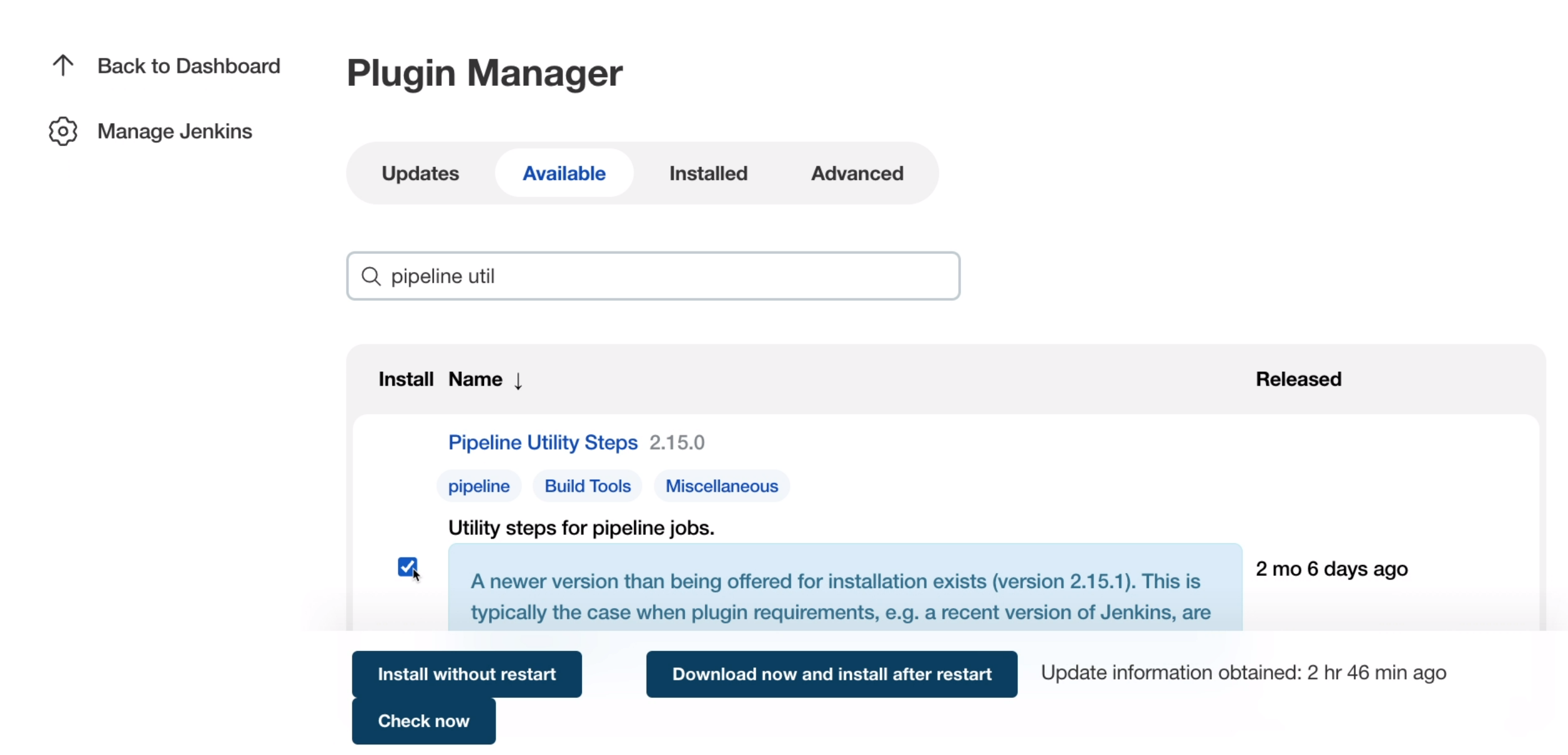Go to the Advanced tab

point(857,173)
